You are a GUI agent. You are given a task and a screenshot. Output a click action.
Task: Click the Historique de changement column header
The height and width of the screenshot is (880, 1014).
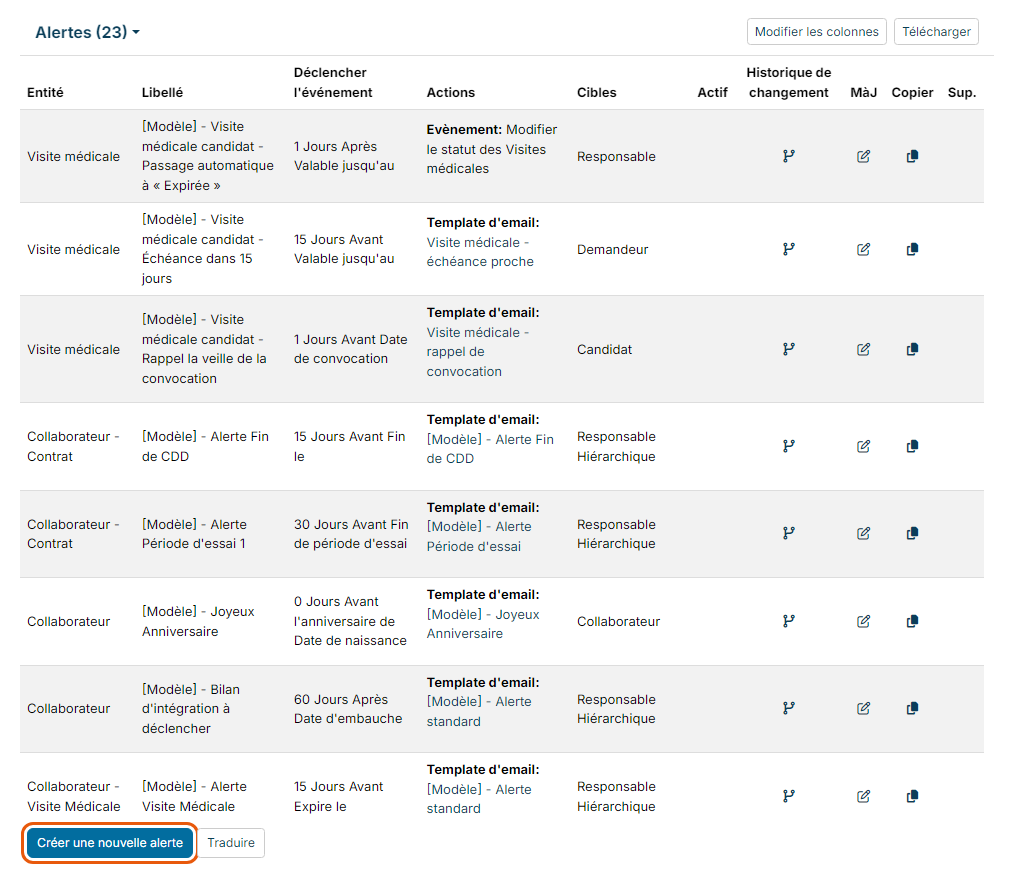tap(788, 82)
